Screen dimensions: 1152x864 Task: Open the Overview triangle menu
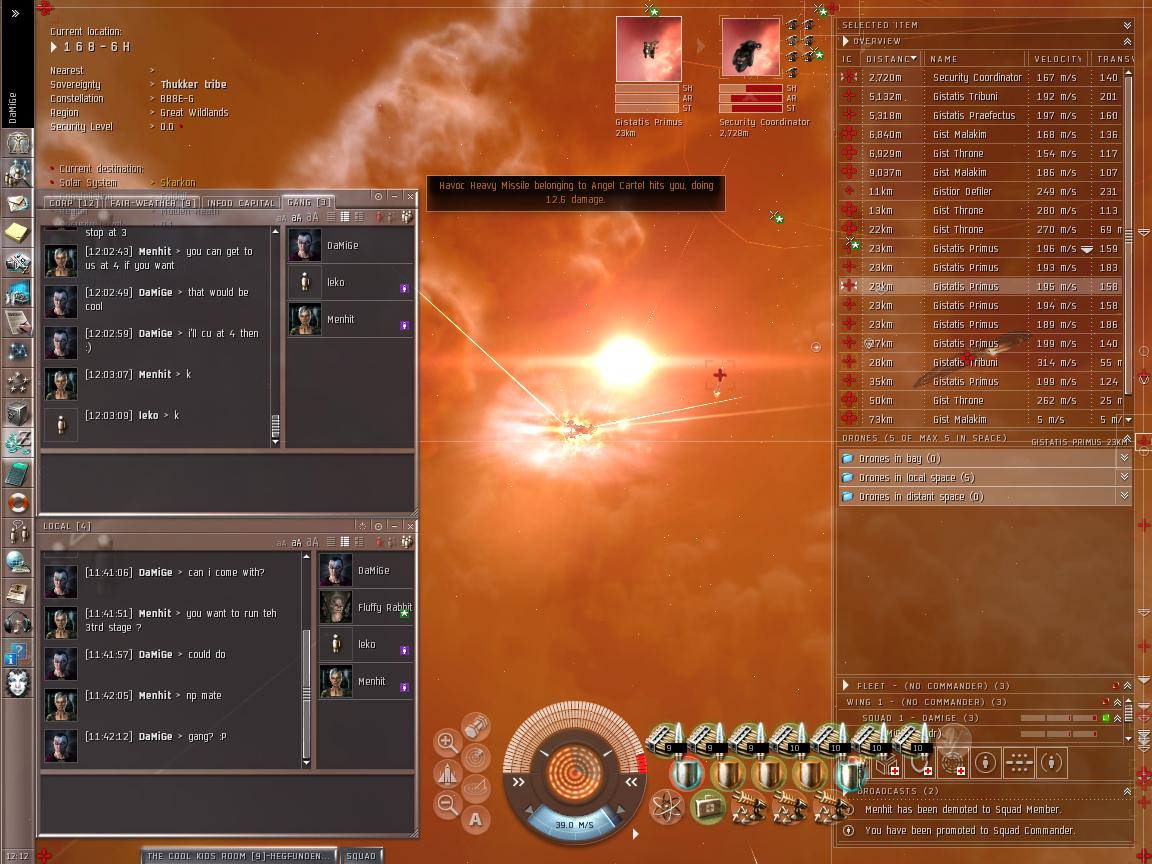pyautogui.click(x=846, y=41)
